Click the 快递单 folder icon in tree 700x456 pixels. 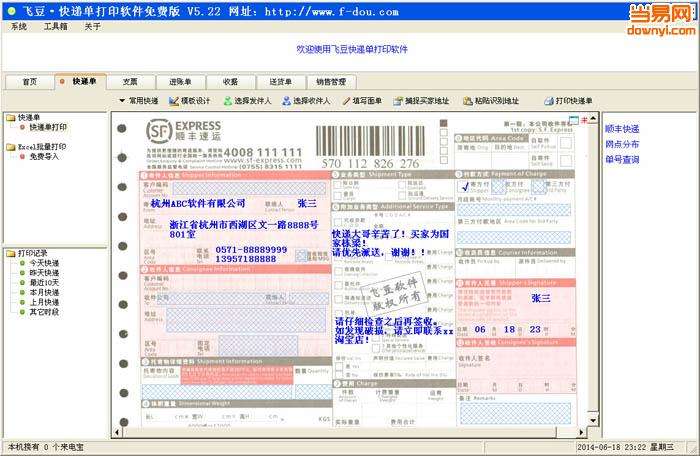click(x=11, y=118)
